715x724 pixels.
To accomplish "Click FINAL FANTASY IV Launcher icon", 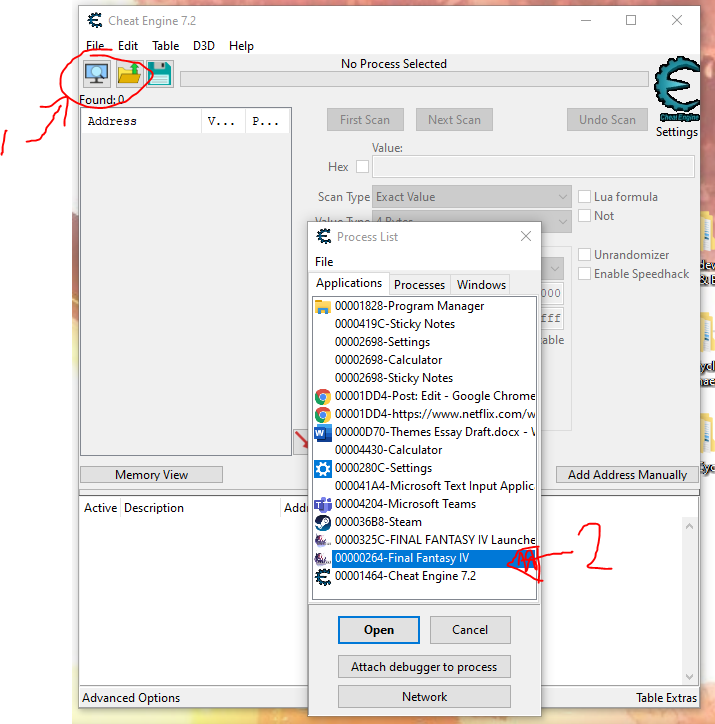I will tap(323, 540).
